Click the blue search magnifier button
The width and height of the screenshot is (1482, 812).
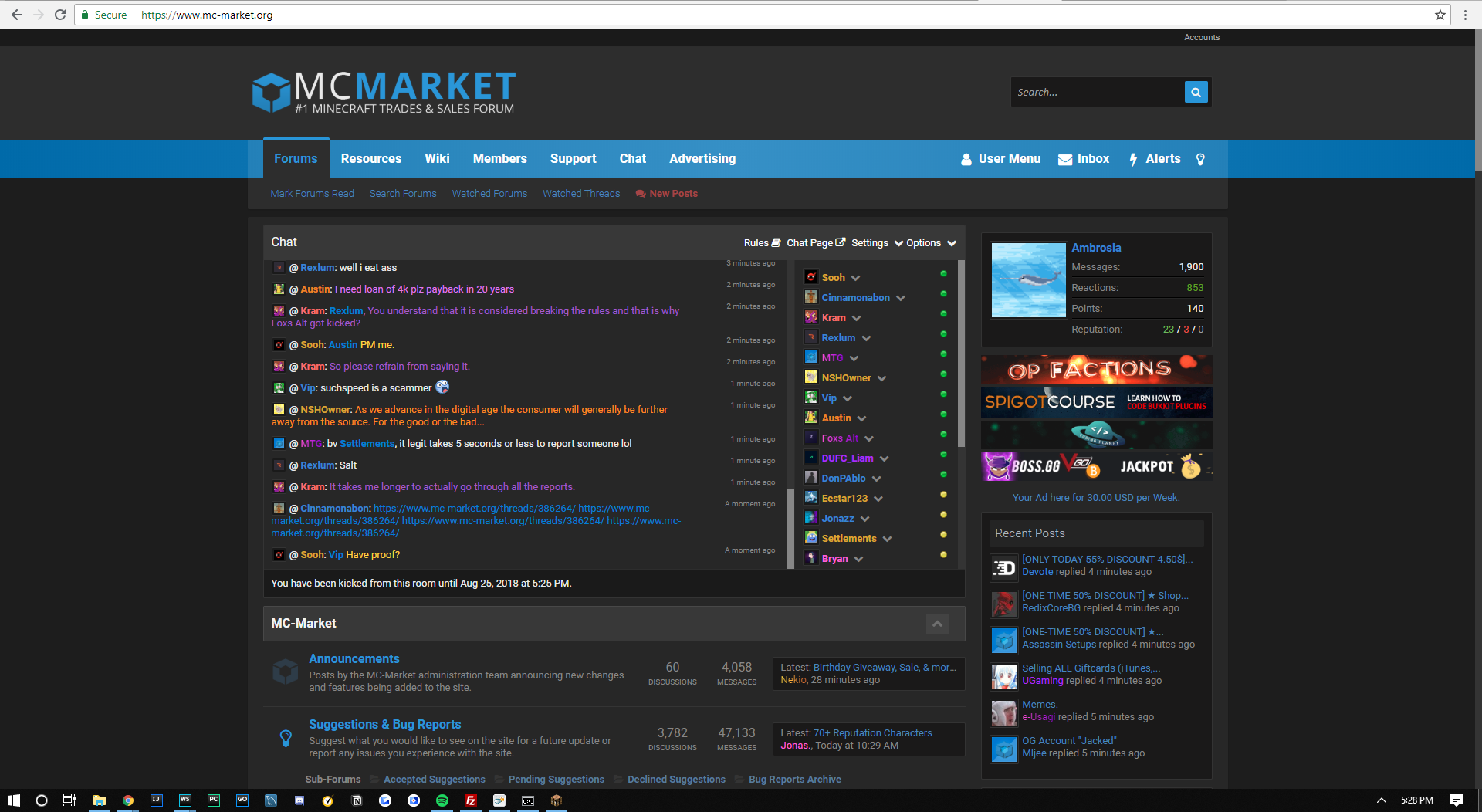pyautogui.click(x=1196, y=92)
